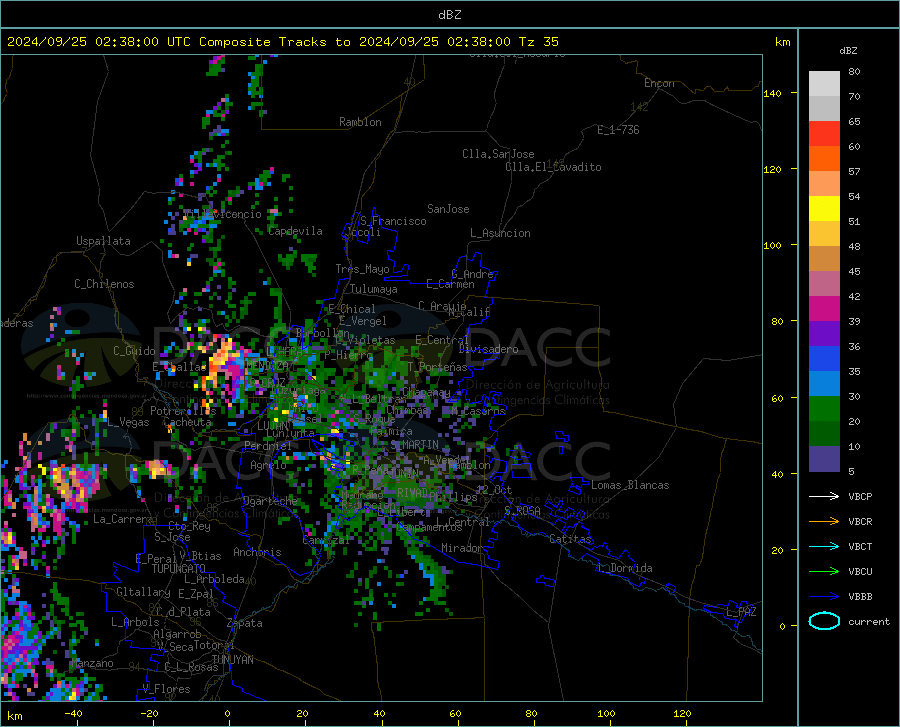Select the light blue 30-35 dBZ swatch
This screenshot has width=900, height=727.
pyautogui.click(x=824, y=384)
